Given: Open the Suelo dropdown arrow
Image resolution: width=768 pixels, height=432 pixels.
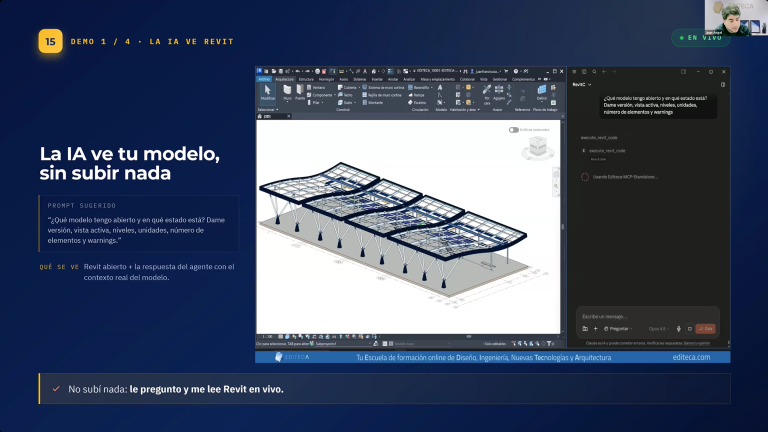Looking at the screenshot, I should coord(355,103).
